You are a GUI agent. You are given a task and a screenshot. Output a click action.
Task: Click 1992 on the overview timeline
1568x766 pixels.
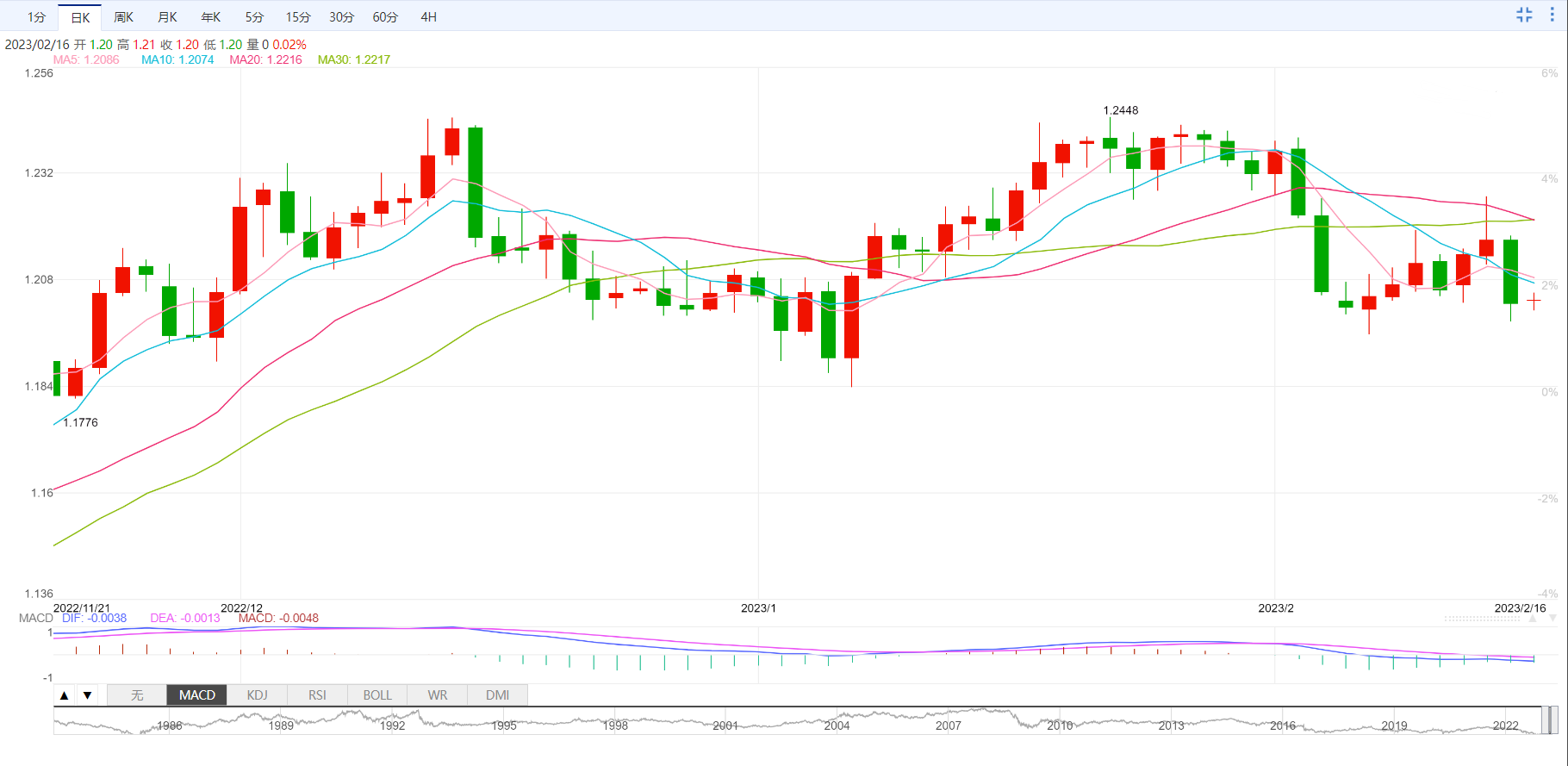(392, 726)
